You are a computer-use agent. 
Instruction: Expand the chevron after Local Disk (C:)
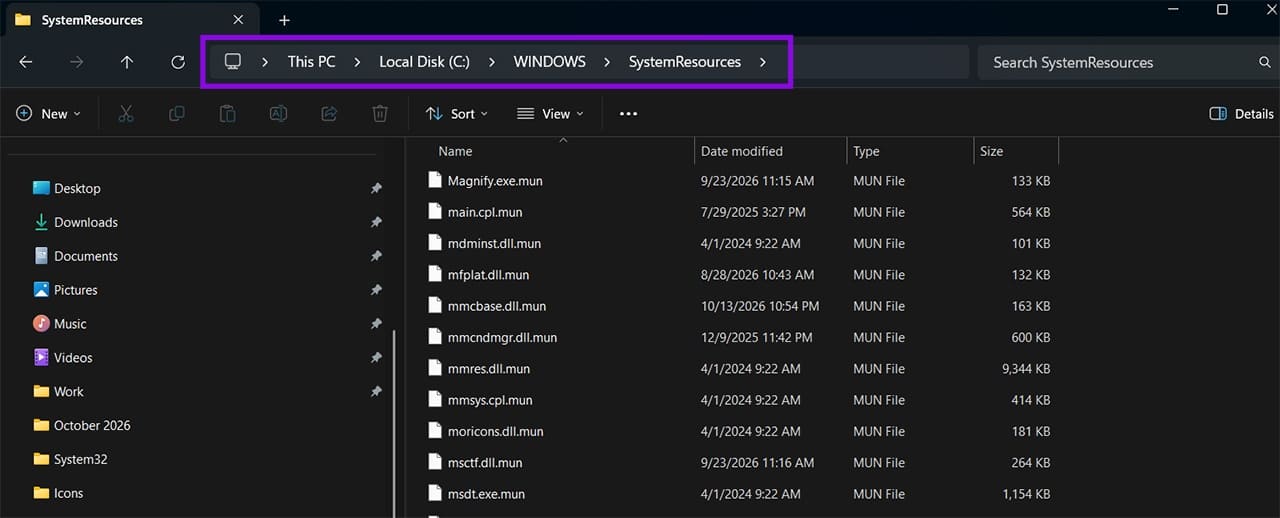[492, 62]
